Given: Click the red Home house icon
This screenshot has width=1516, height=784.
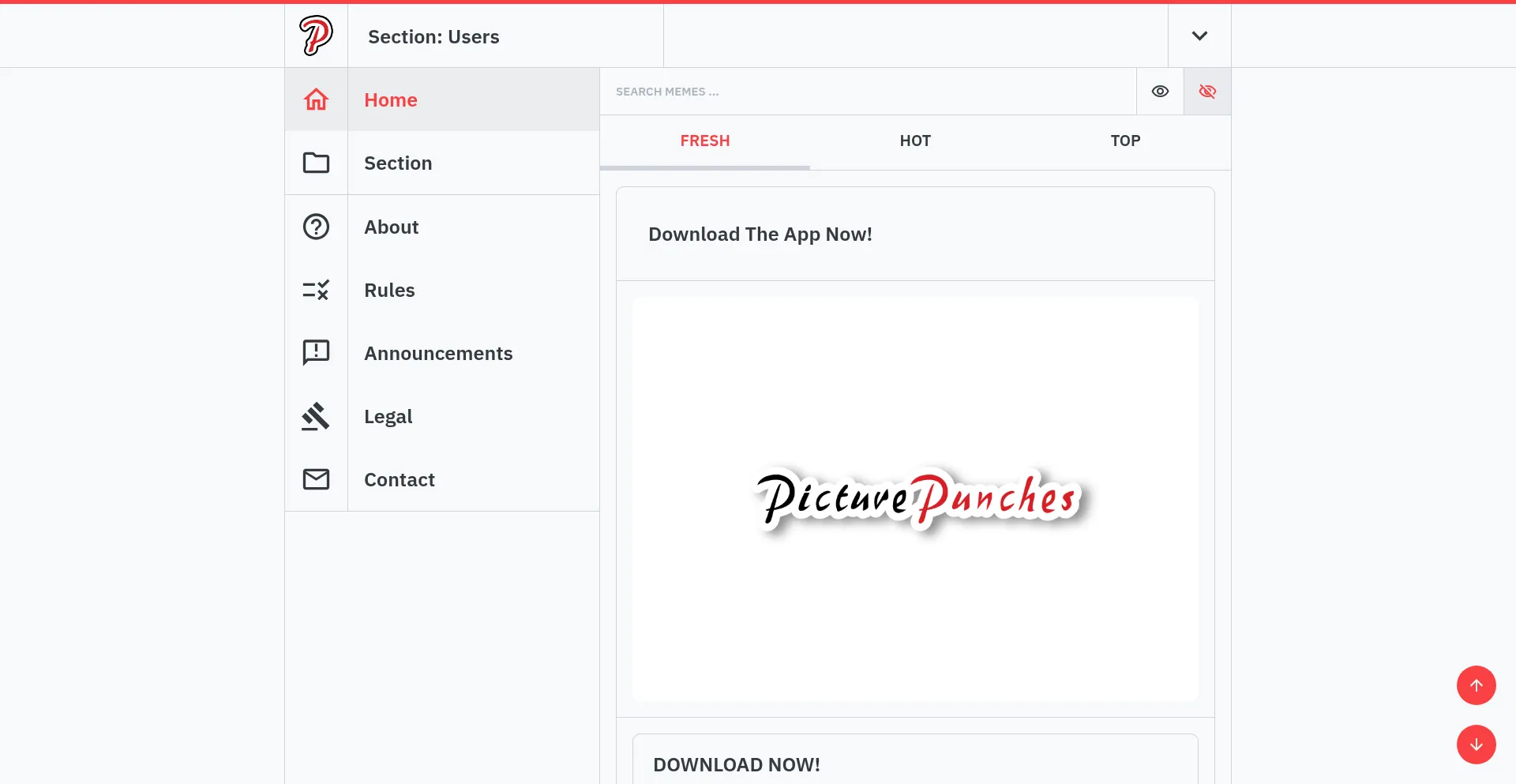Looking at the screenshot, I should 316,99.
